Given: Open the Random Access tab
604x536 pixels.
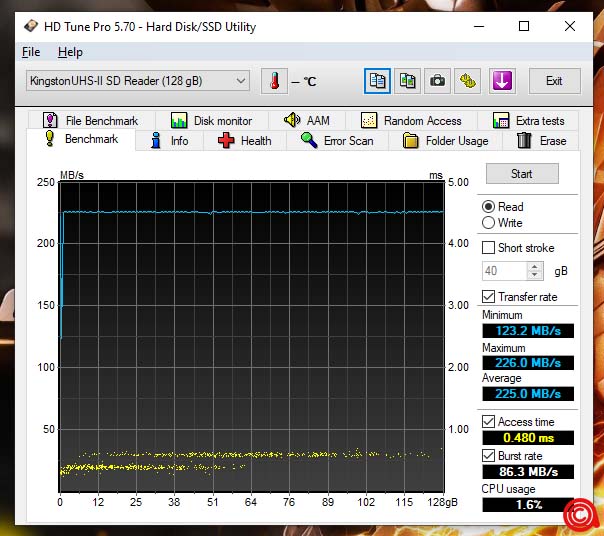Looking at the screenshot, I should [x=410, y=121].
